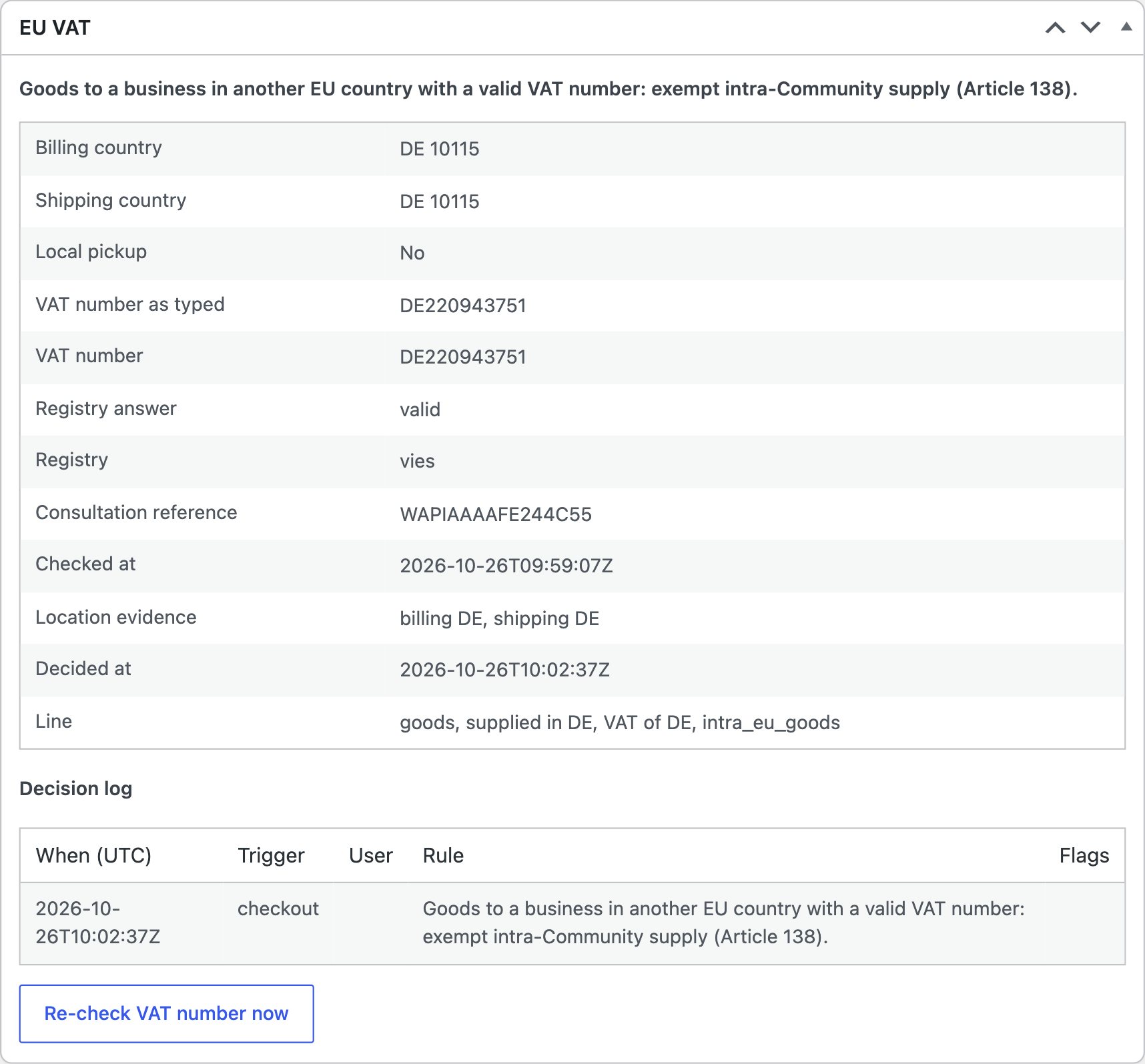Click the Decision log heading
Screen dimensions: 1145x1064
[76, 788]
